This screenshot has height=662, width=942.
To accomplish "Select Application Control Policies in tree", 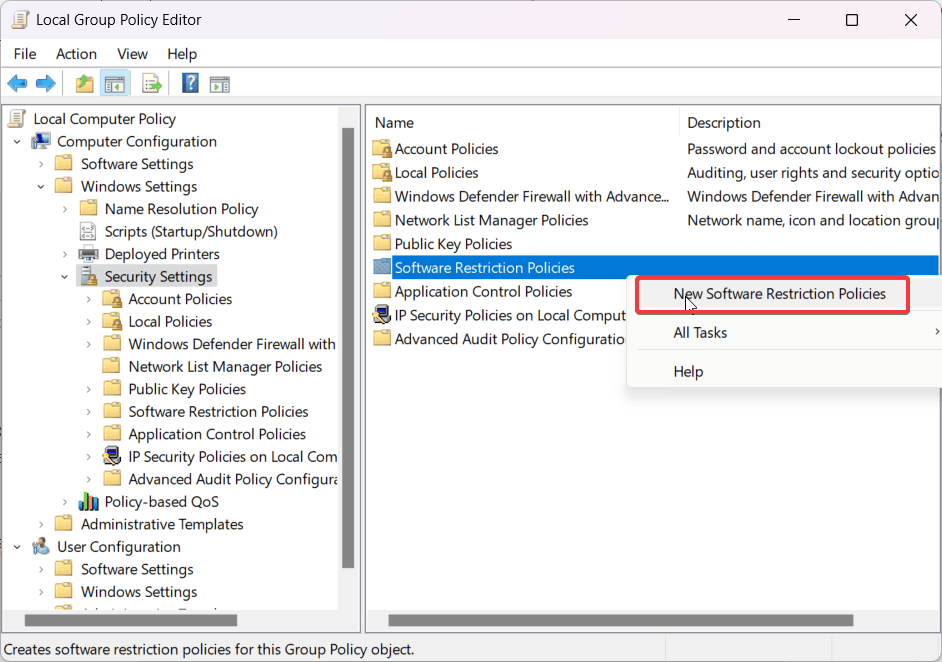I will 217,434.
